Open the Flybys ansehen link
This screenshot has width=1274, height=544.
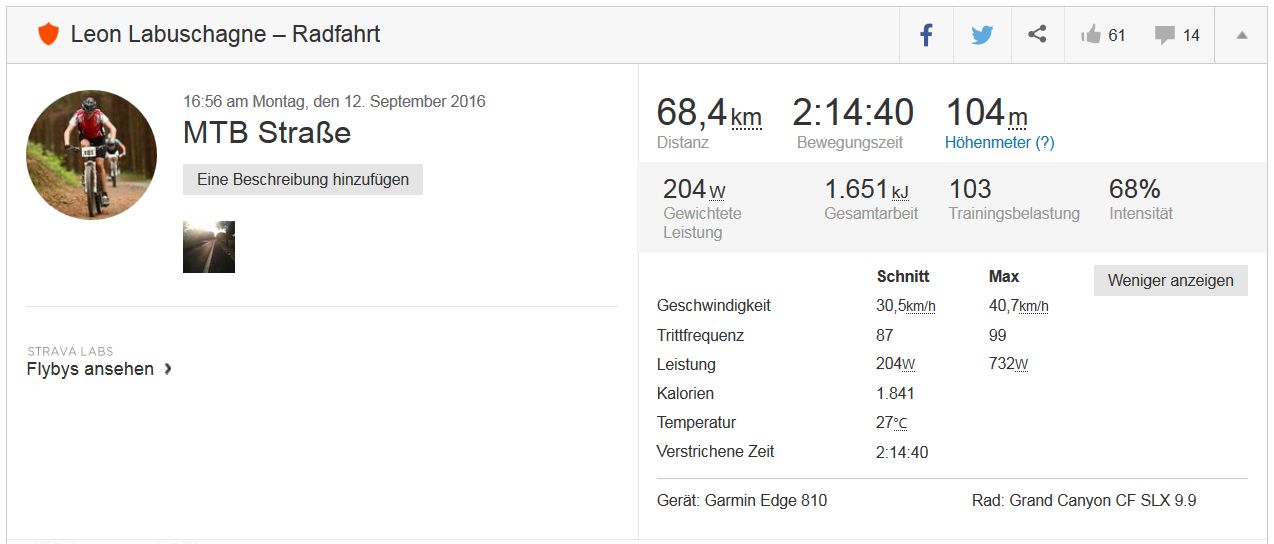[91, 369]
